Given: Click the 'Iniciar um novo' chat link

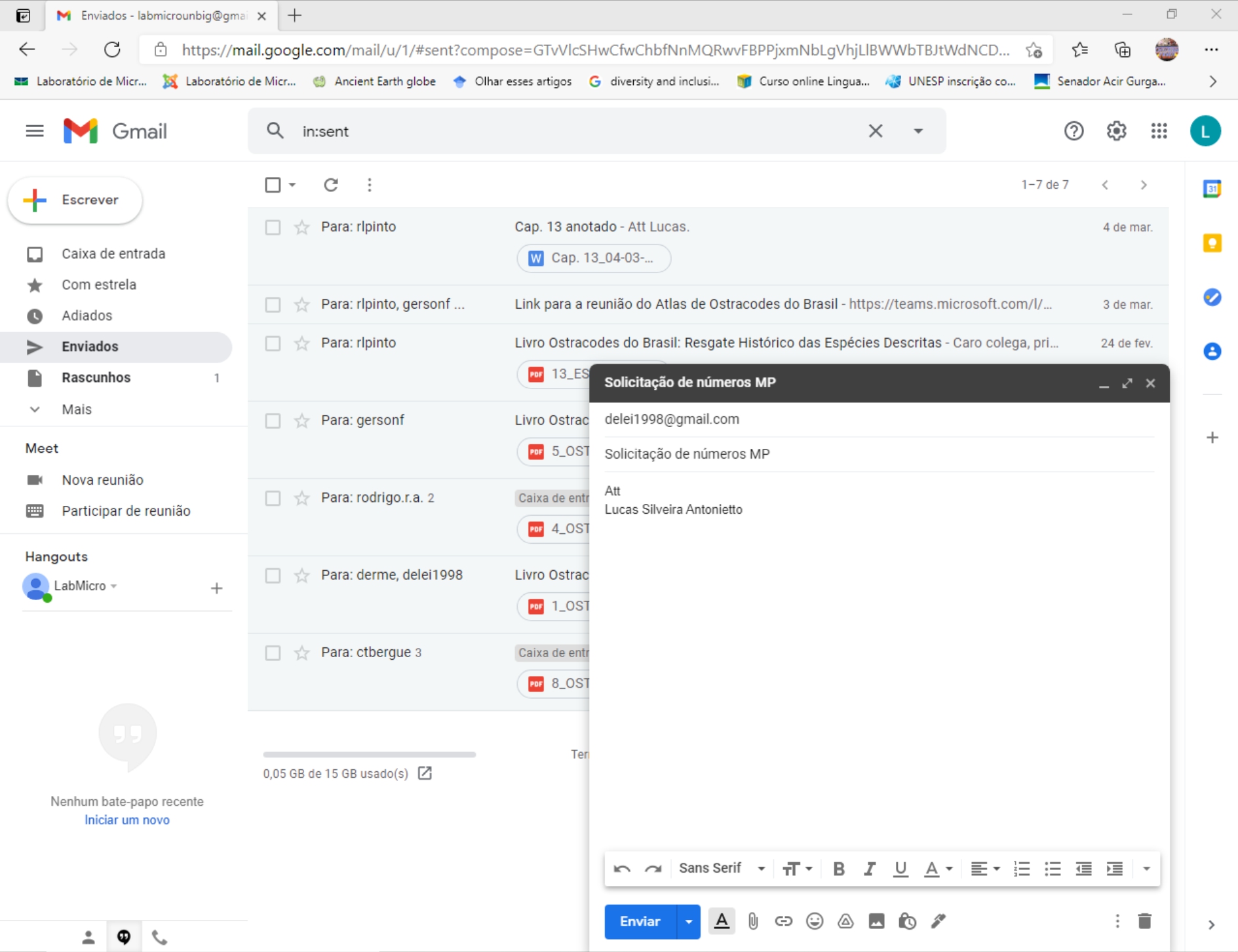Looking at the screenshot, I should point(127,820).
